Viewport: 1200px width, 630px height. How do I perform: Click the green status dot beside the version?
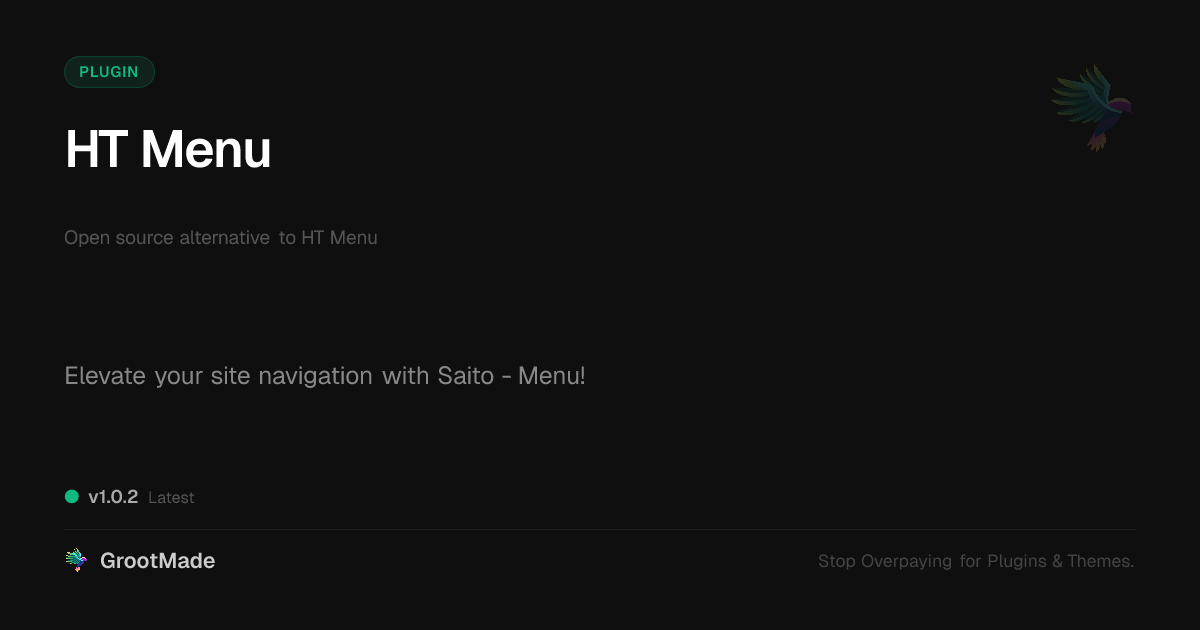click(x=72, y=497)
